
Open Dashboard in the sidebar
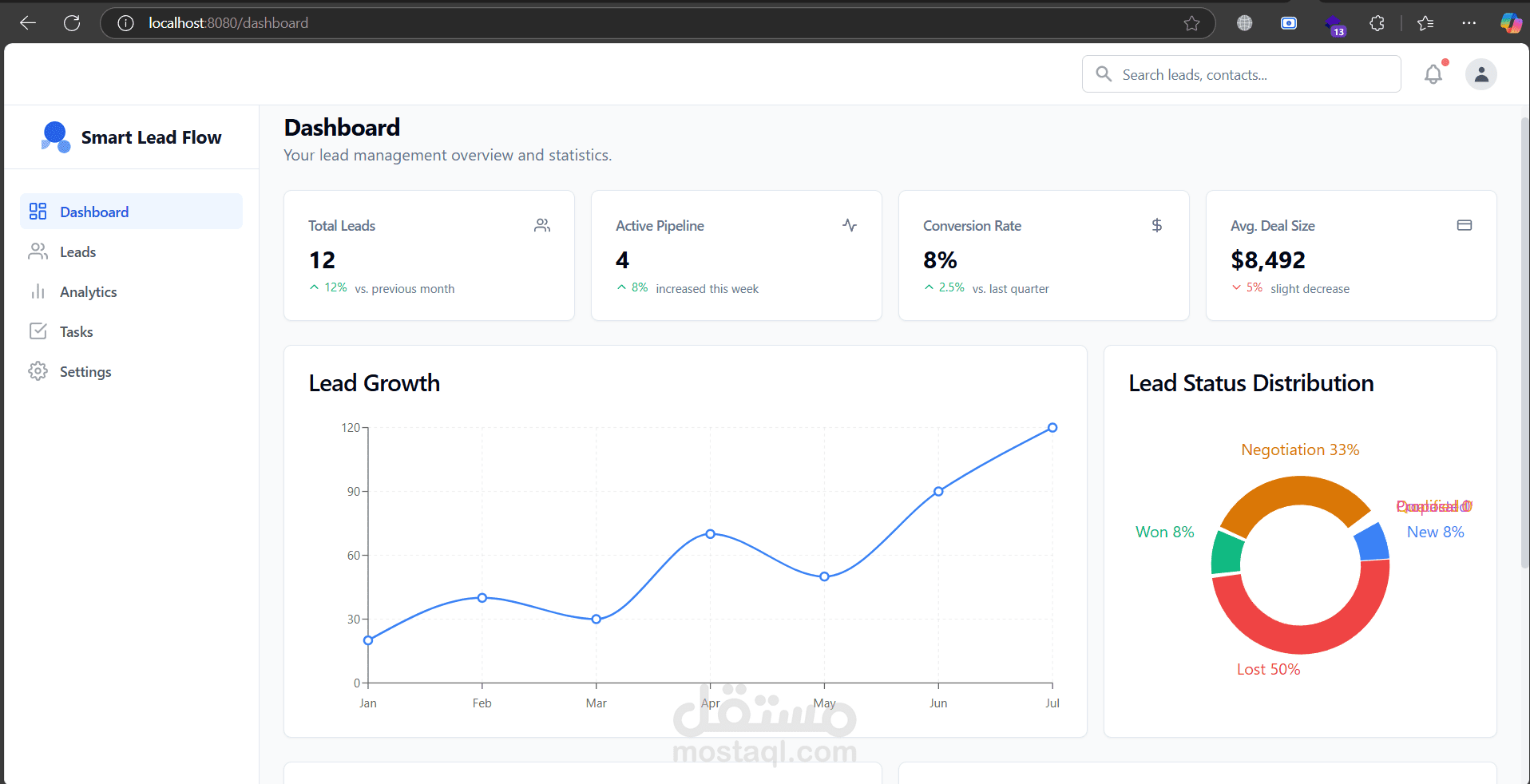(x=131, y=212)
